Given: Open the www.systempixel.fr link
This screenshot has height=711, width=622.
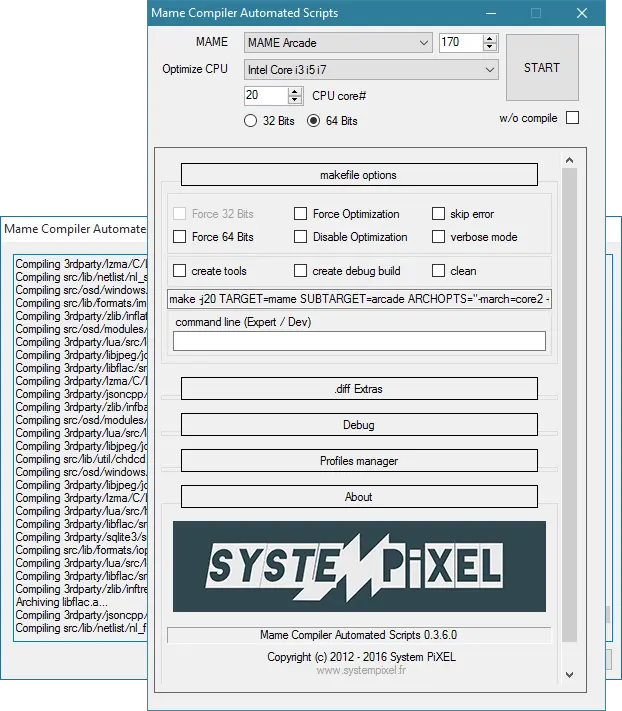Looking at the screenshot, I should click(x=361, y=670).
